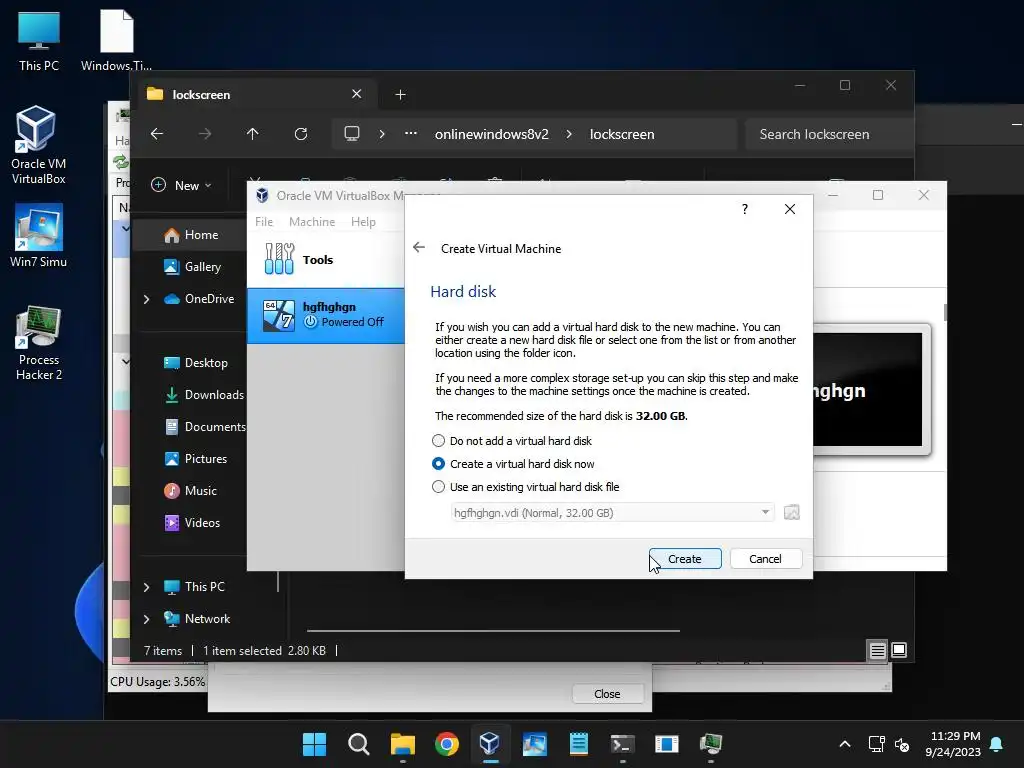Open the breadcrumb ellipsis overflow
The width and height of the screenshot is (1024, 768).
click(411, 134)
